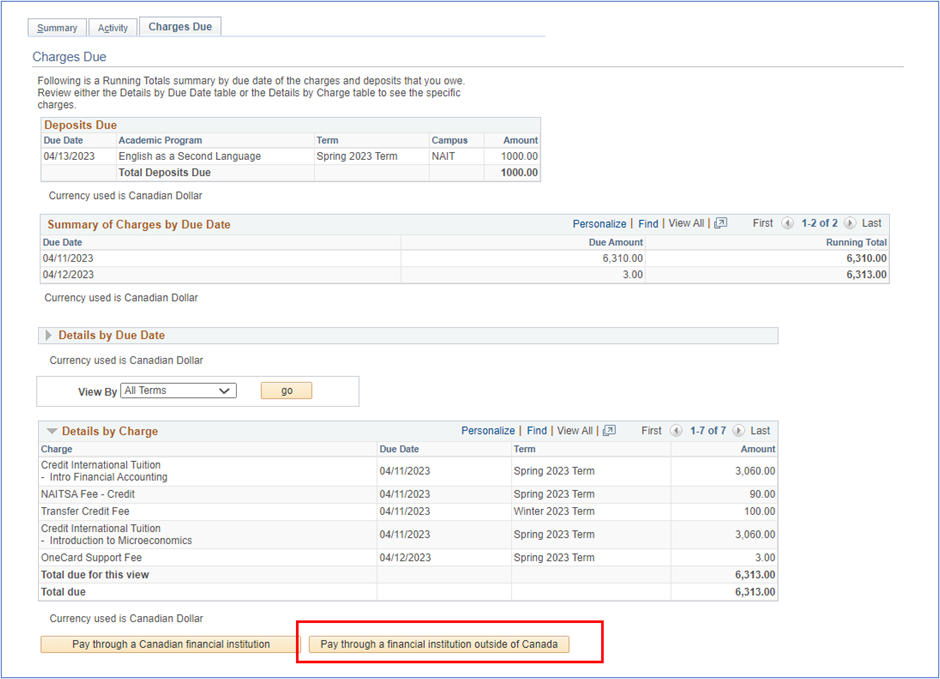This screenshot has width=940, height=679.
Task: Click First in Summary of Charges navigation
Action: pos(763,223)
